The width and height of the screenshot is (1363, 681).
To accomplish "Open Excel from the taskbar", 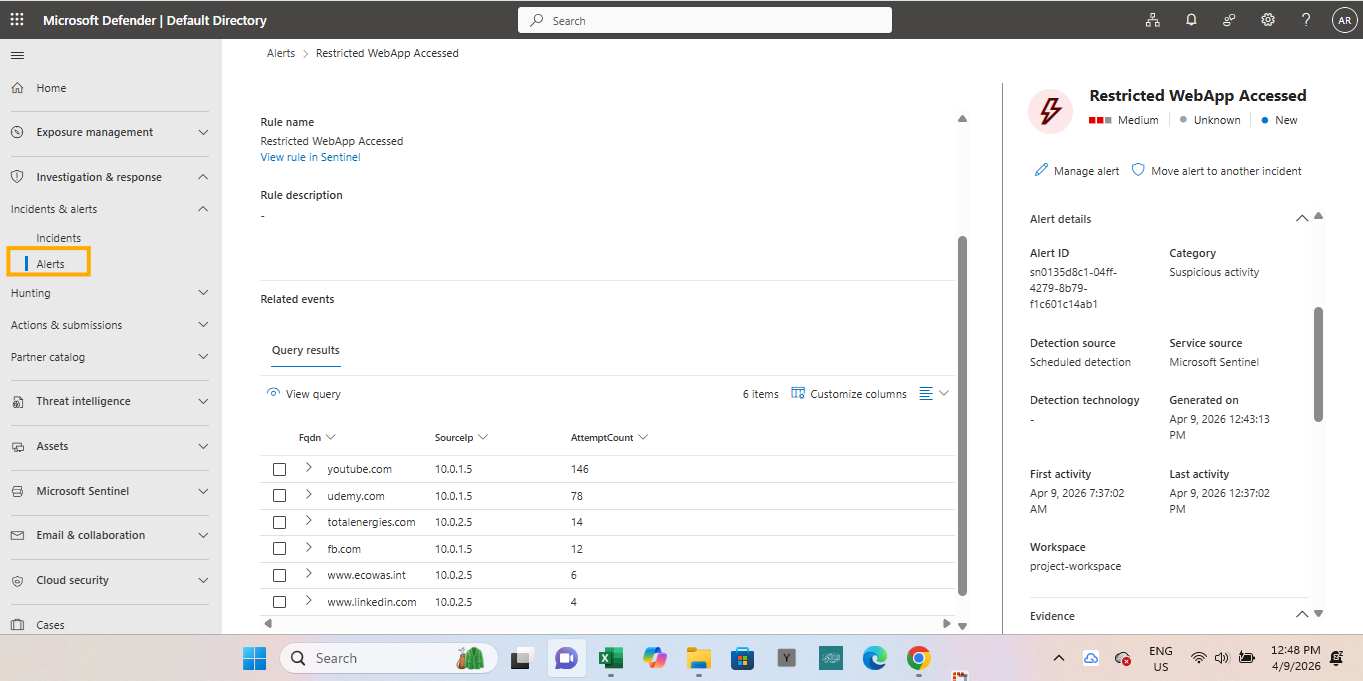I will point(611,658).
